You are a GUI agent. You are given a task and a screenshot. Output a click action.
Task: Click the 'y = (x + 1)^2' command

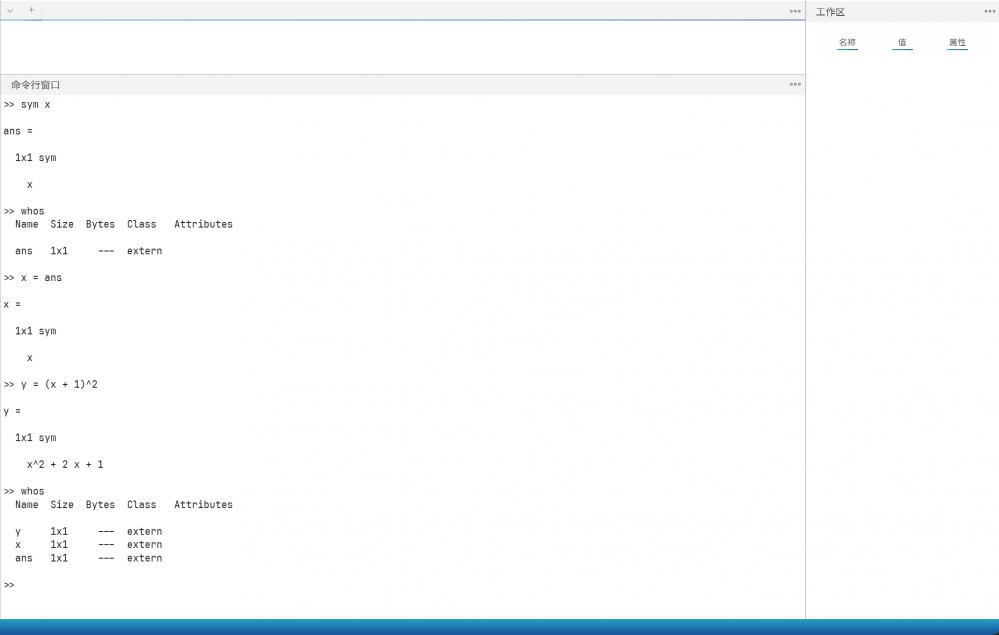tap(59, 385)
